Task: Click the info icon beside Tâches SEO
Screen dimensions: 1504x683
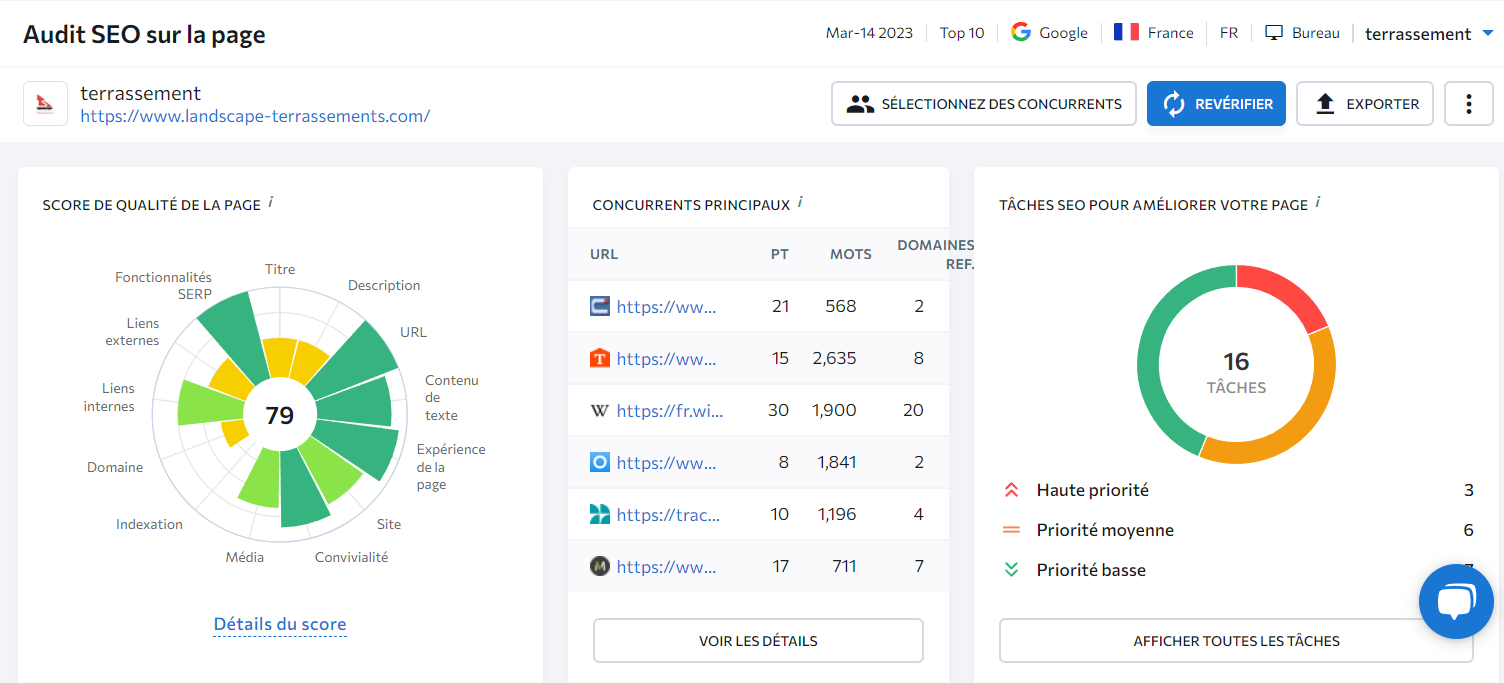Action: (1318, 203)
